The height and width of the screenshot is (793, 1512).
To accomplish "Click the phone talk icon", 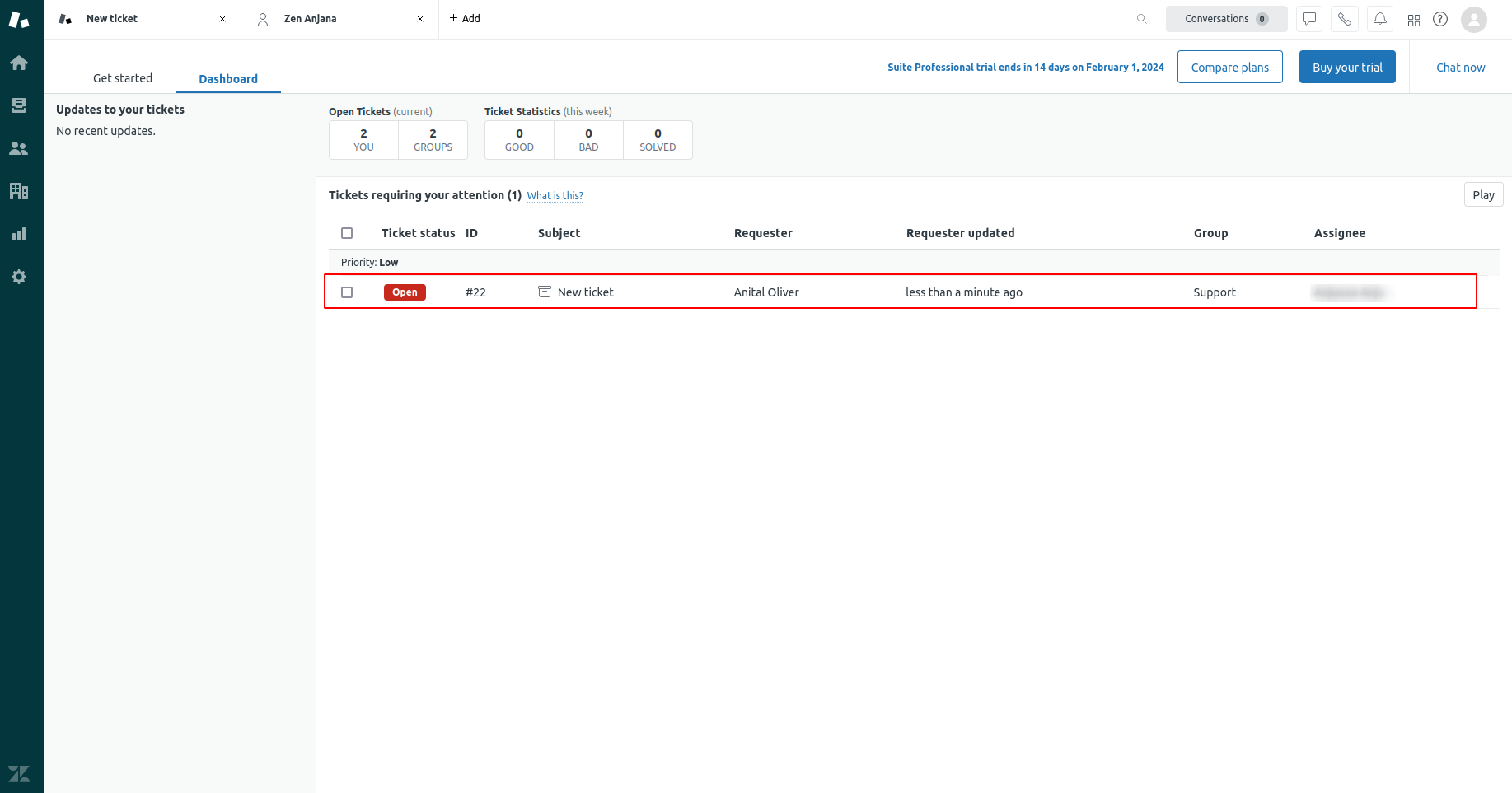I will [1344, 19].
